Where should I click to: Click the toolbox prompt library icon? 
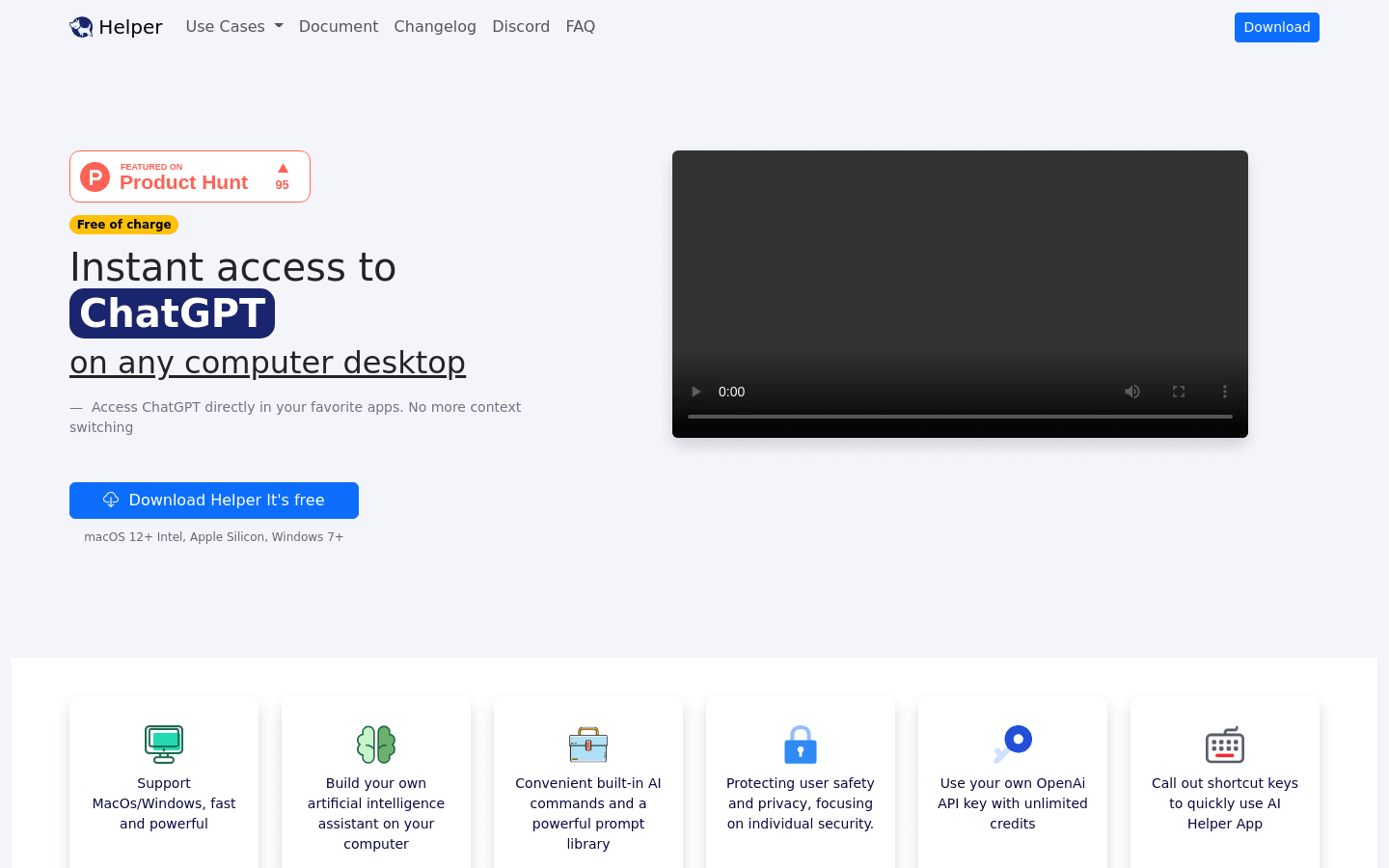pos(588,745)
